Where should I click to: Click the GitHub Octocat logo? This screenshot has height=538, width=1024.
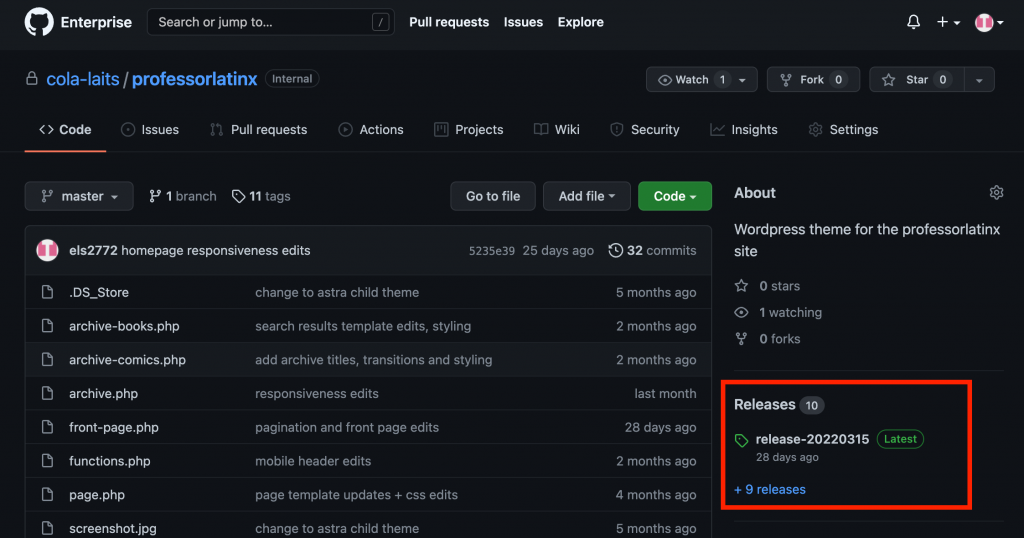[x=39, y=22]
